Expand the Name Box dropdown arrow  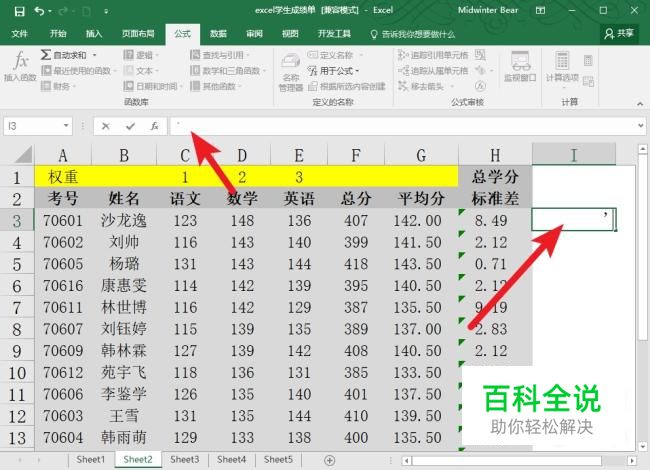pyautogui.click(x=66, y=126)
